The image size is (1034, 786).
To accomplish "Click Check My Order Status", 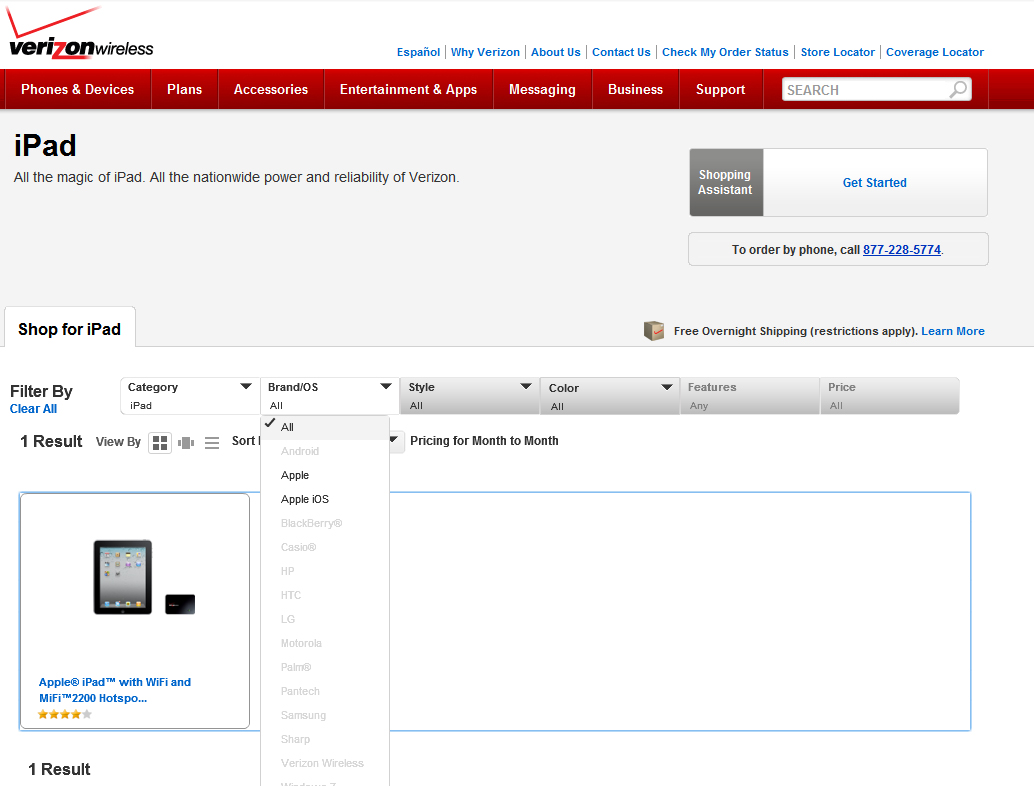I will tap(725, 52).
